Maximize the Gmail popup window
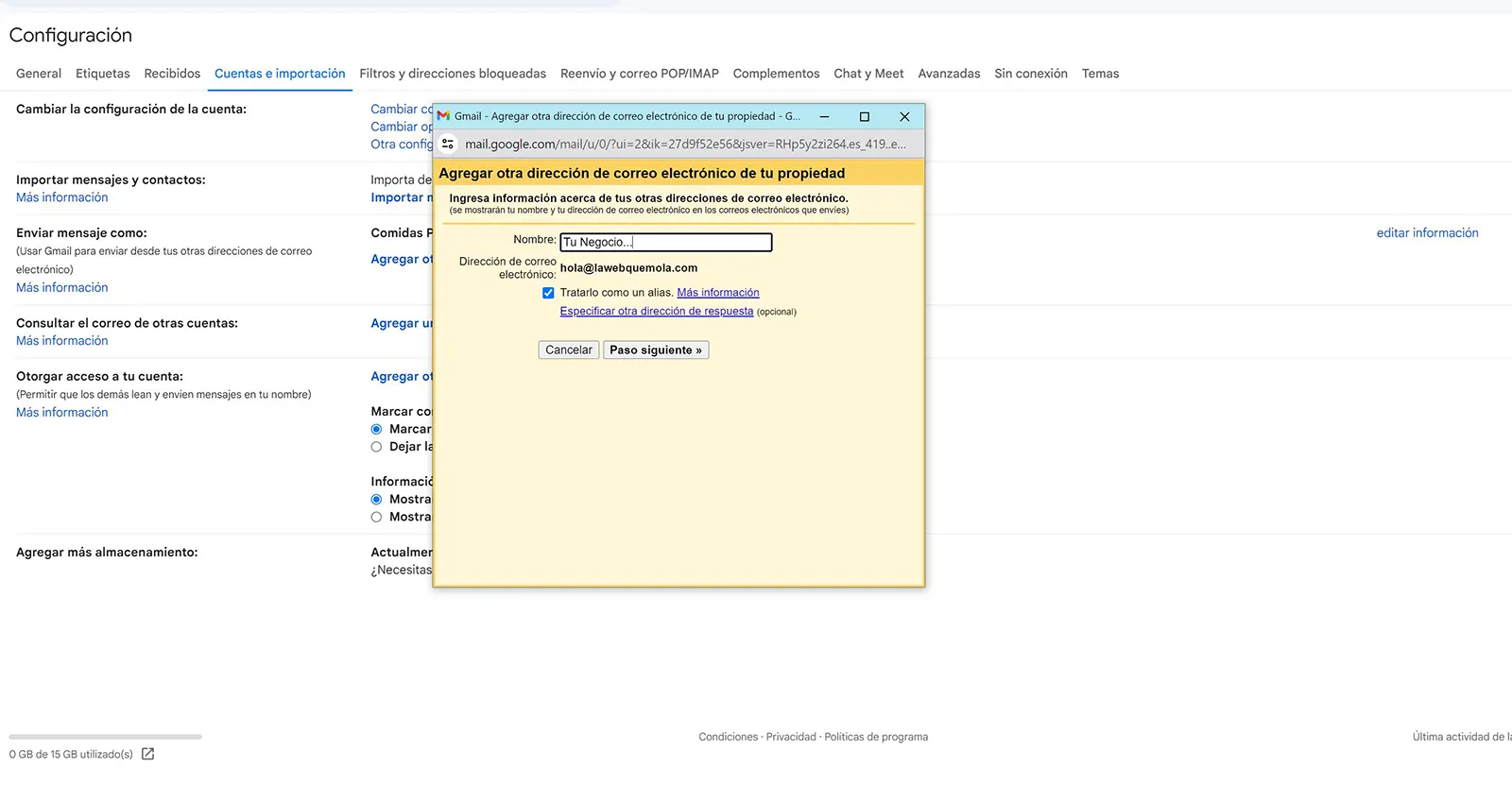This screenshot has width=1512, height=802. coord(864,116)
